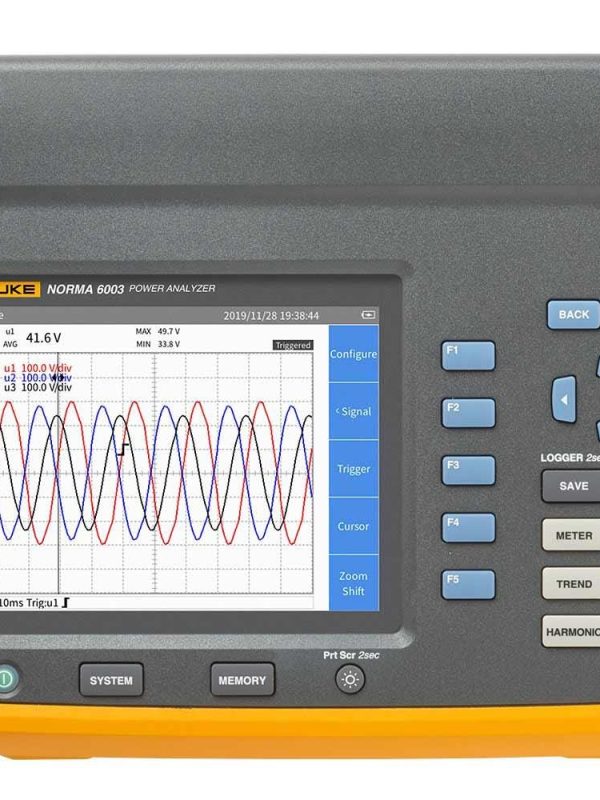The width and height of the screenshot is (600, 800).
Task: Select the Zoom Shift softkey
Action: (x=354, y=583)
